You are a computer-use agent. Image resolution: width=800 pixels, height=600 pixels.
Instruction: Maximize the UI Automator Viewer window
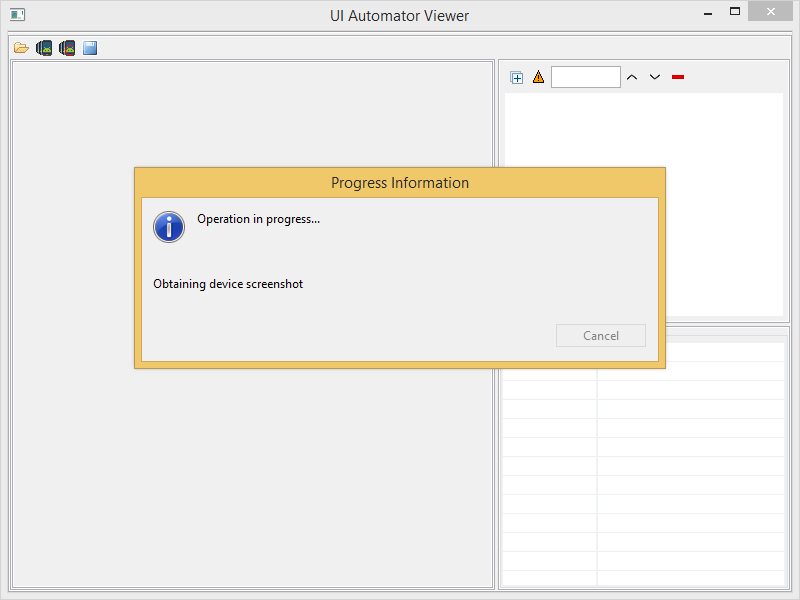tap(735, 11)
